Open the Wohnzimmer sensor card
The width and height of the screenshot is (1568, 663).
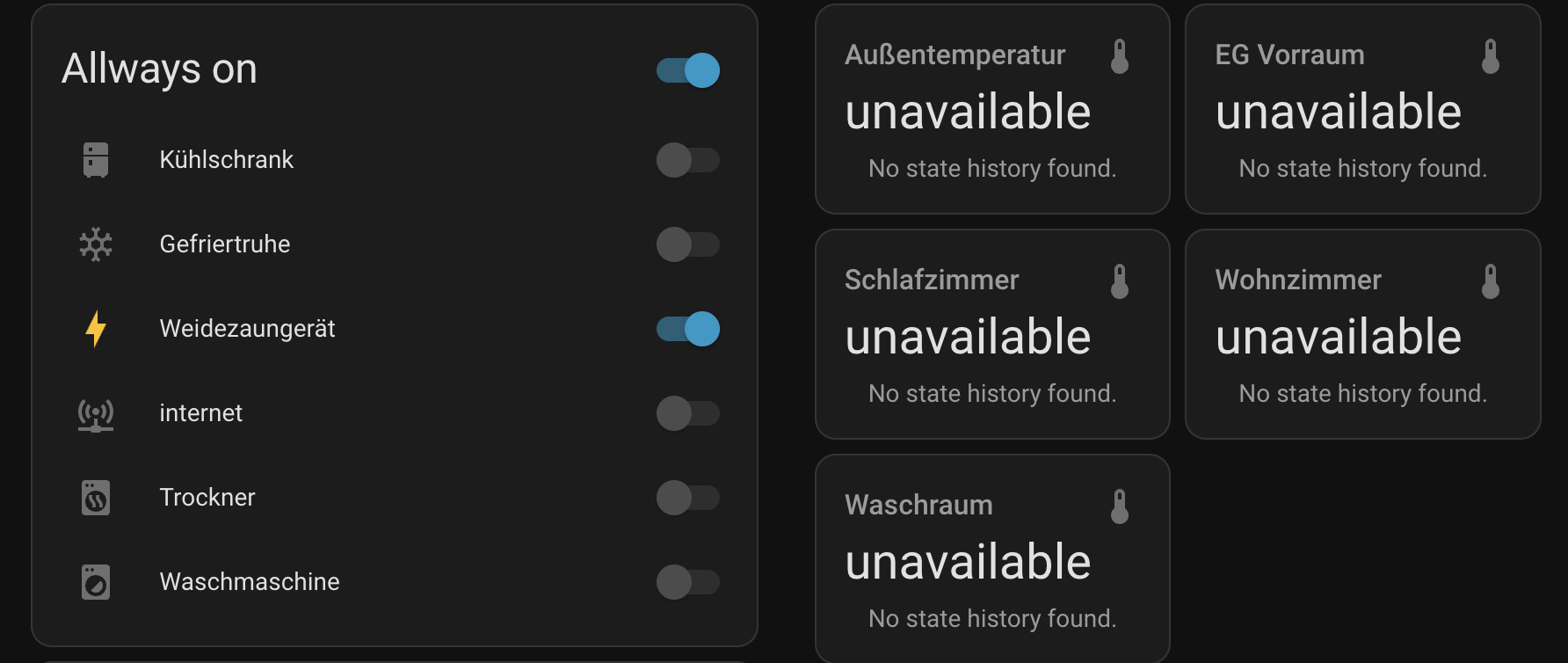point(1362,334)
